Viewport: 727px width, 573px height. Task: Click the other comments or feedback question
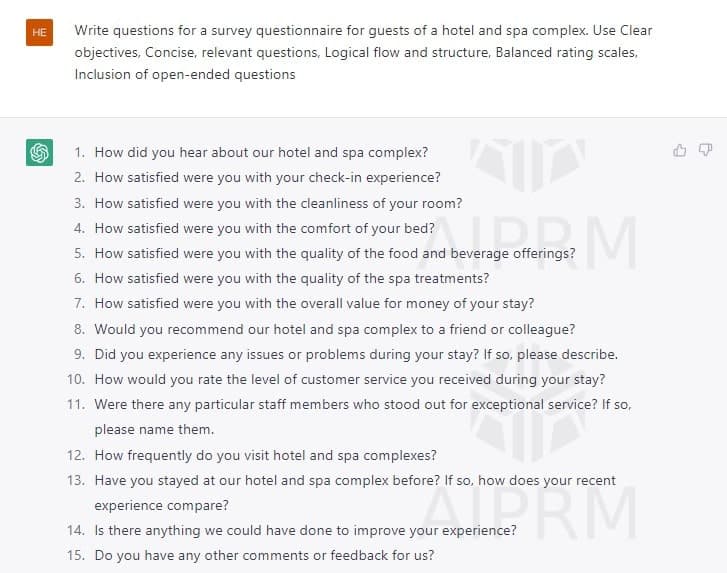tap(264, 555)
